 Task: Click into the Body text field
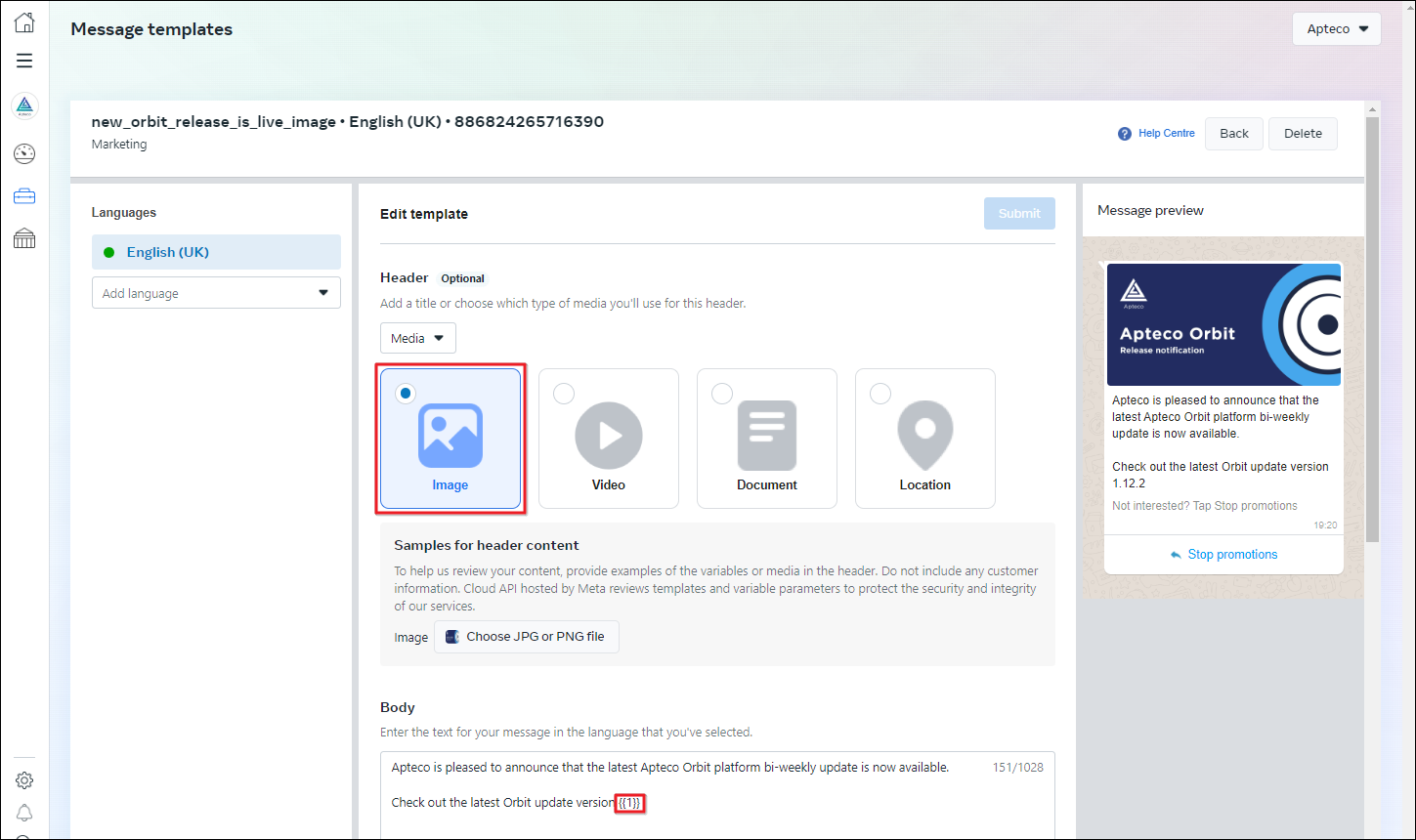(717, 795)
